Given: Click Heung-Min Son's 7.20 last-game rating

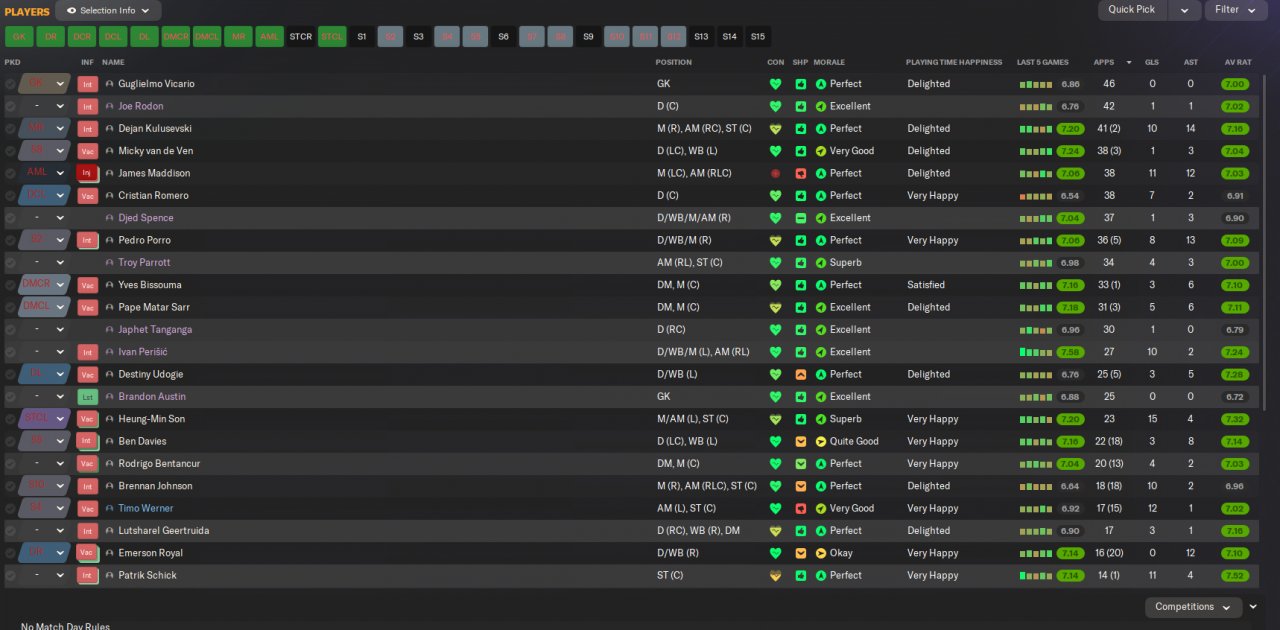Looking at the screenshot, I should click(x=1070, y=419).
